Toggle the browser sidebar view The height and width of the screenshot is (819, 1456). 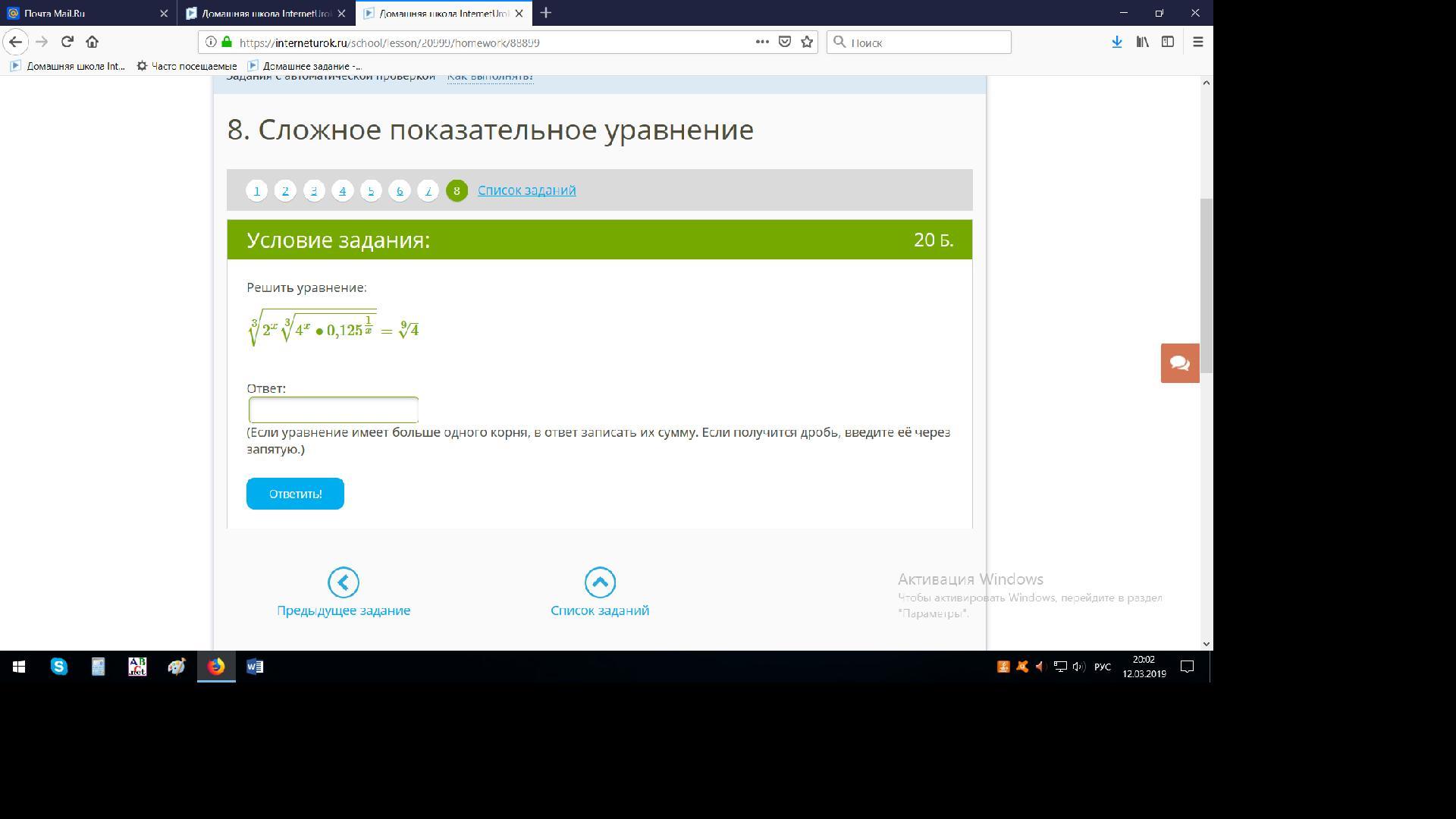click(1168, 42)
